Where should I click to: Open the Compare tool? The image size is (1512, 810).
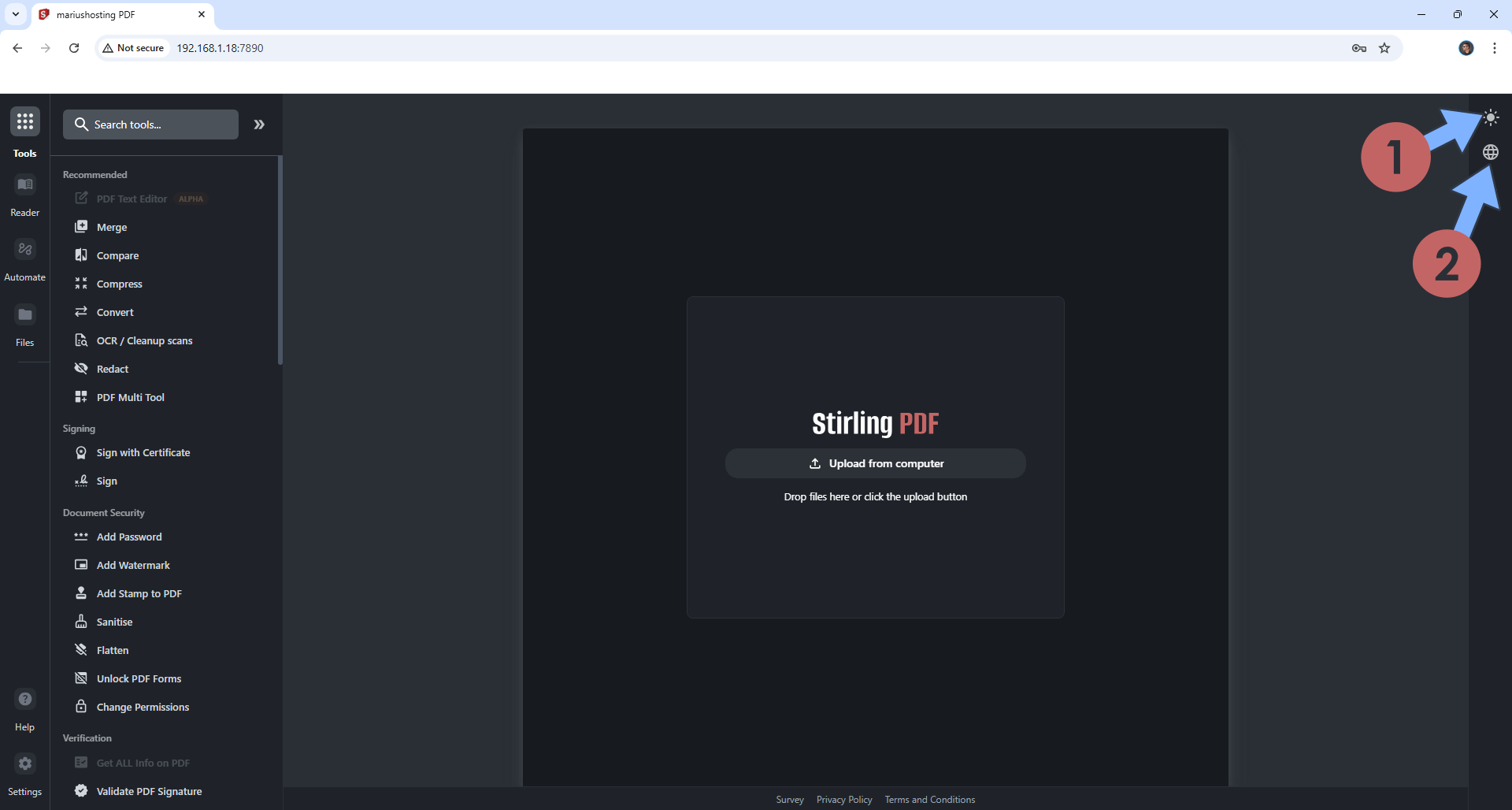pyautogui.click(x=117, y=255)
